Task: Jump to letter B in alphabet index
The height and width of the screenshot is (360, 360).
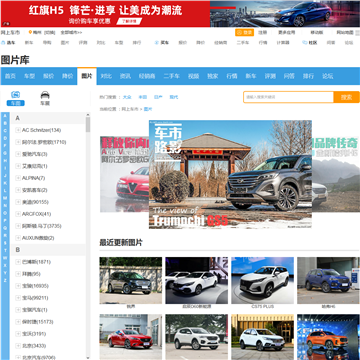Action: [x=5, y=123]
